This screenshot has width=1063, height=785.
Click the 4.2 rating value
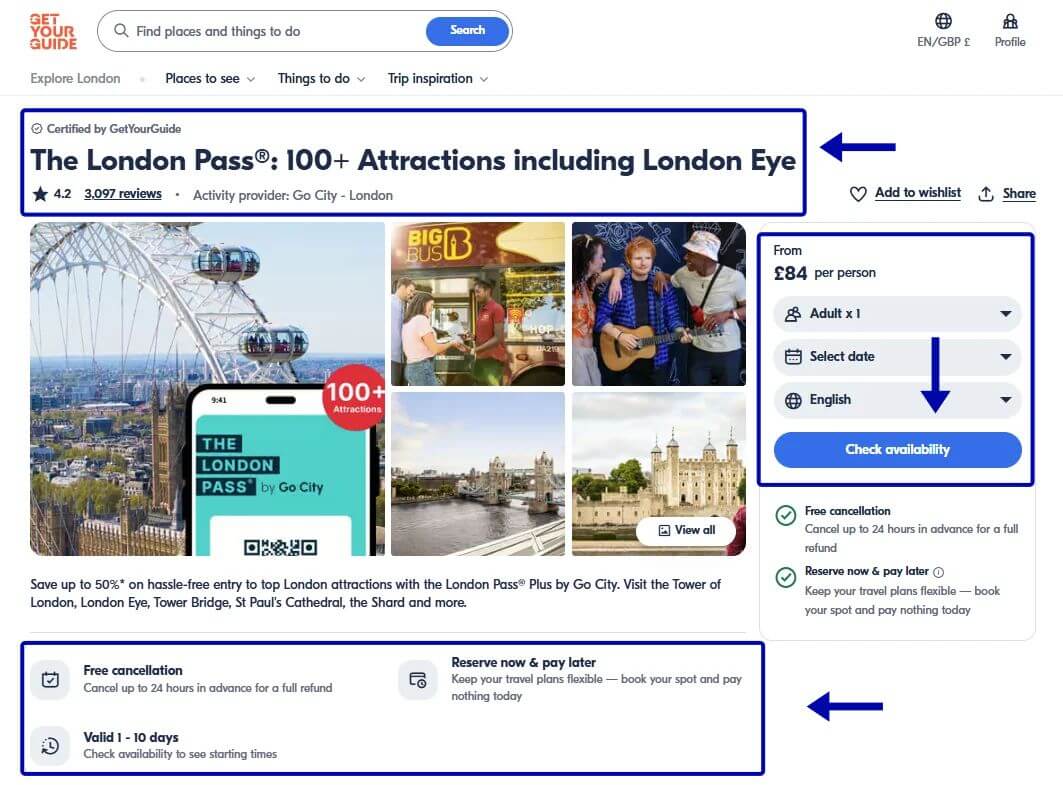click(62, 194)
